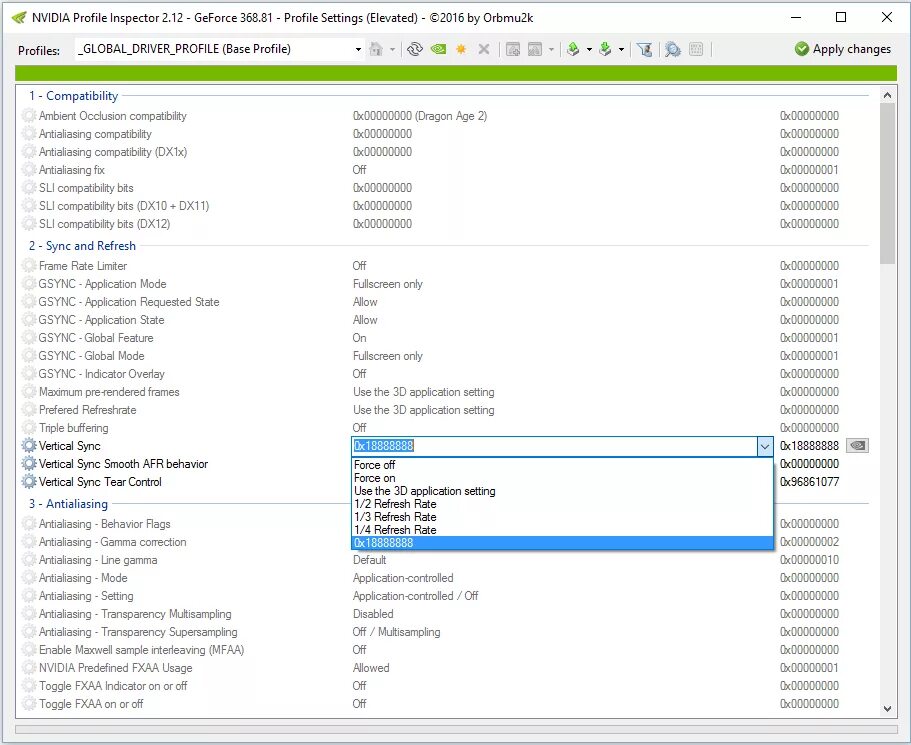Click gear icon beside Frame Rate Limiter
This screenshot has width=911, height=745.
pos(29,266)
